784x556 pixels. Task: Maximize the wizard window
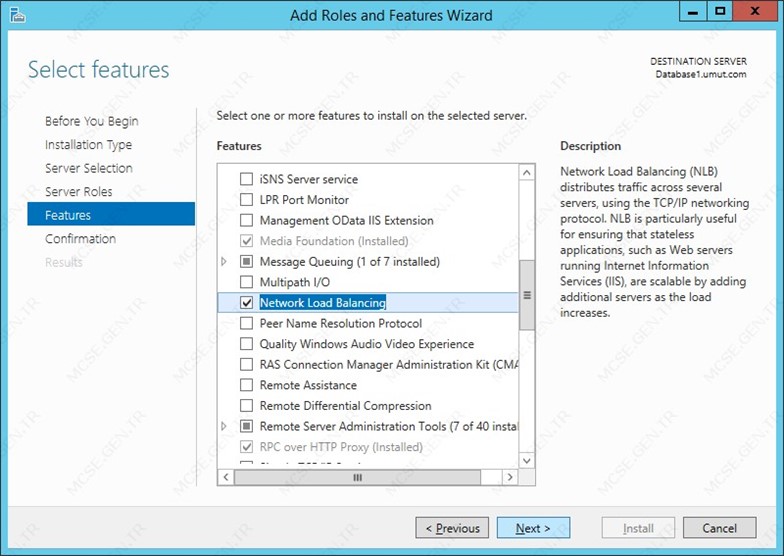point(720,12)
